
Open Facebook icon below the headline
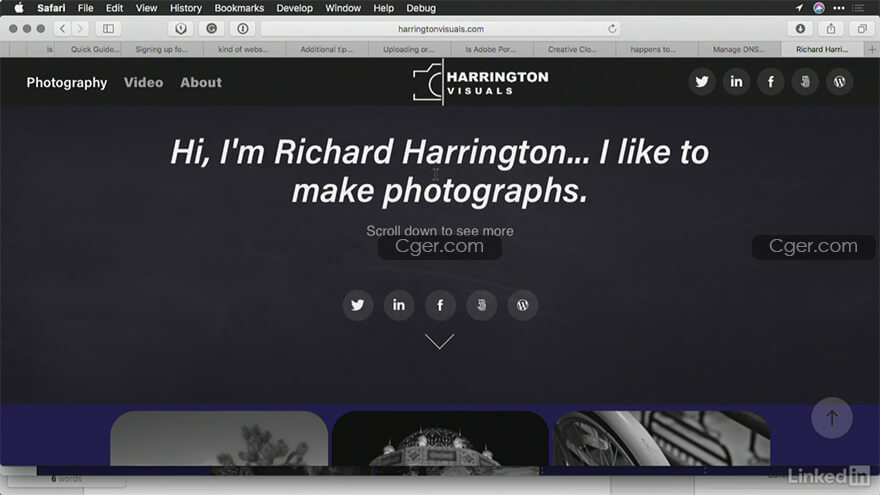pyautogui.click(x=440, y=305)
